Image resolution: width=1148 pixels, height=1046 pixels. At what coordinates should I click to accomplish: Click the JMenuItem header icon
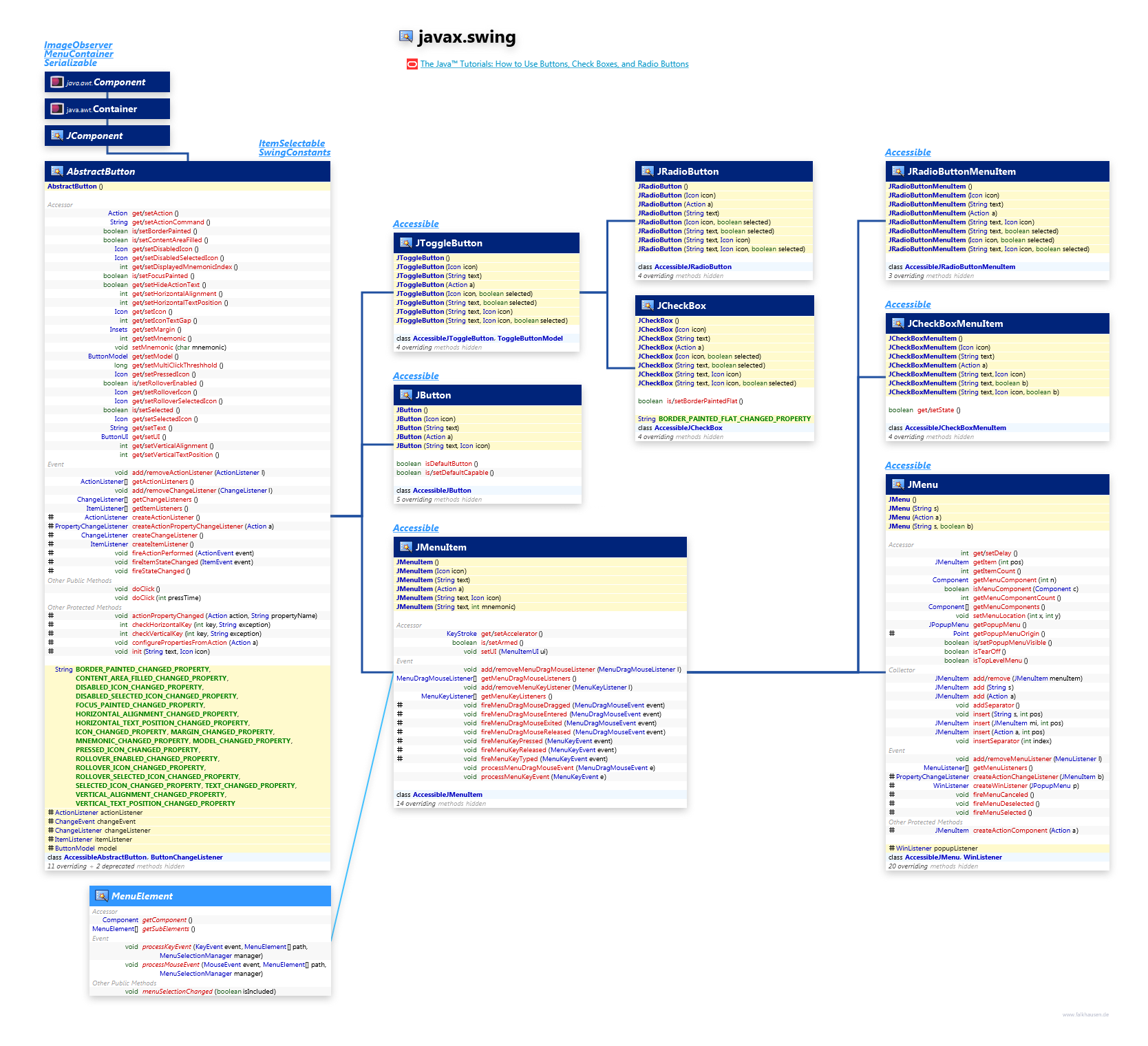(406, 547)
